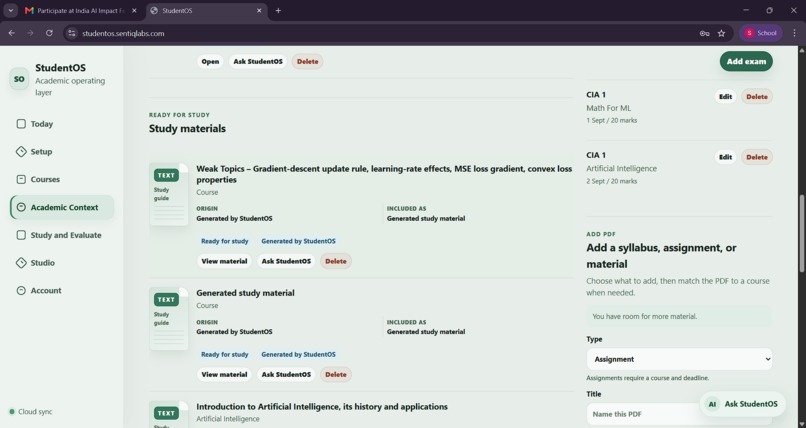
Task: Open Setup in sidebar
Action: coord(62,152)
